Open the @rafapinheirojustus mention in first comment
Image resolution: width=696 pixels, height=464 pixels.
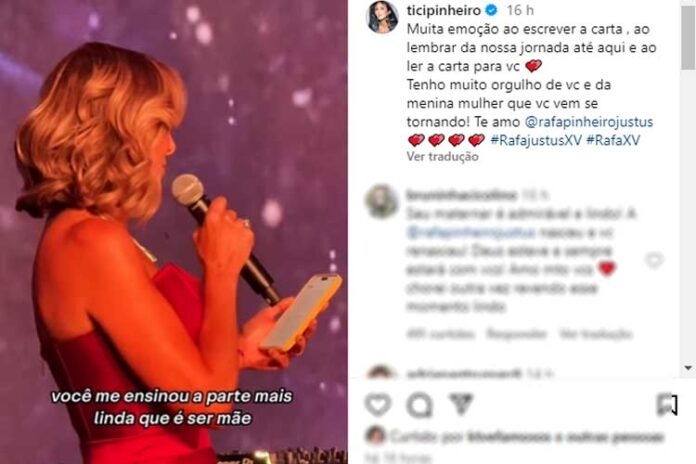coord(470,232)
